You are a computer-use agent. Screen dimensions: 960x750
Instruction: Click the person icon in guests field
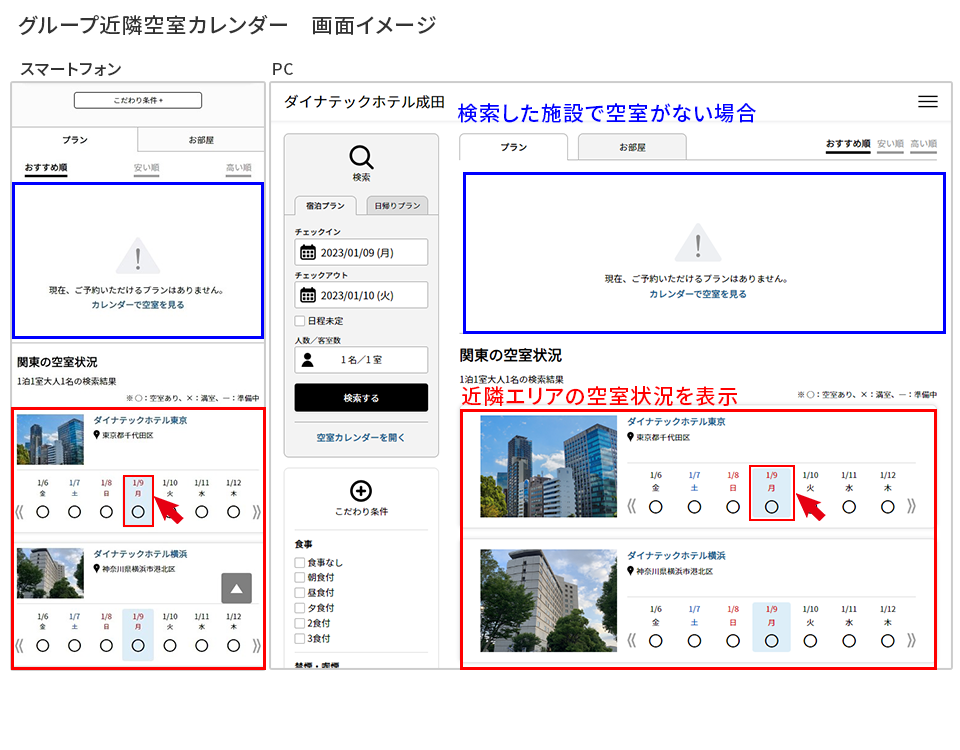click(x=308, y=360)
